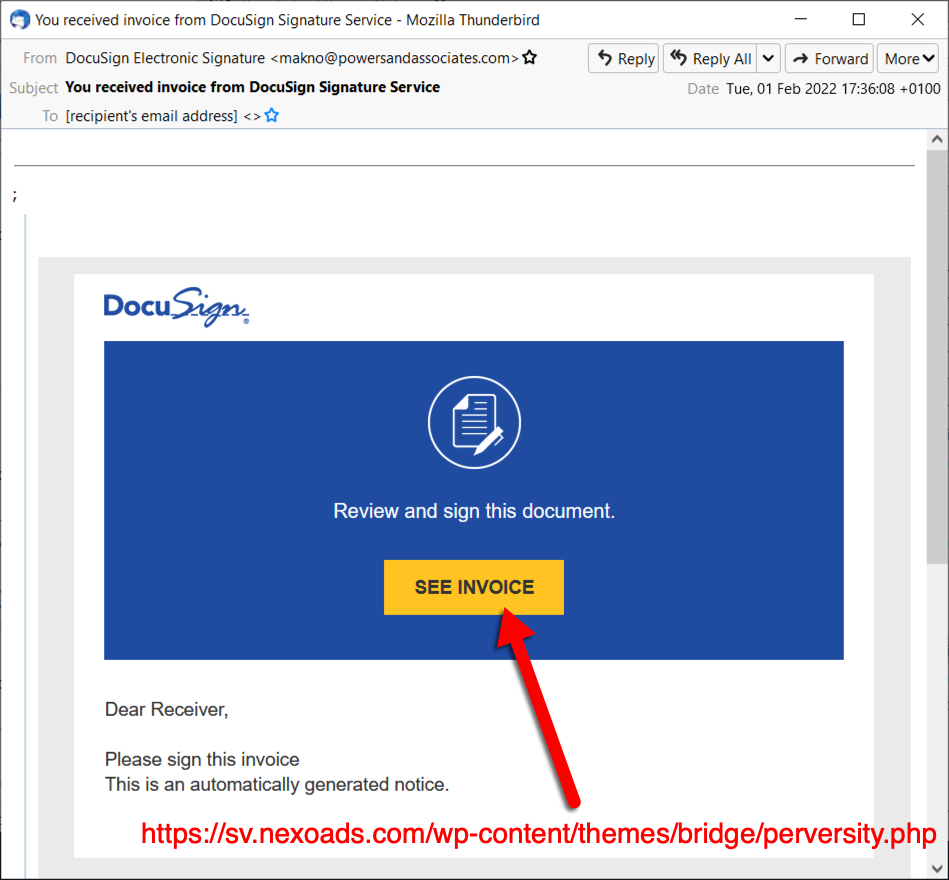
Task: Click the 'Review and sign this document.' text
Action: coord(474,511)
